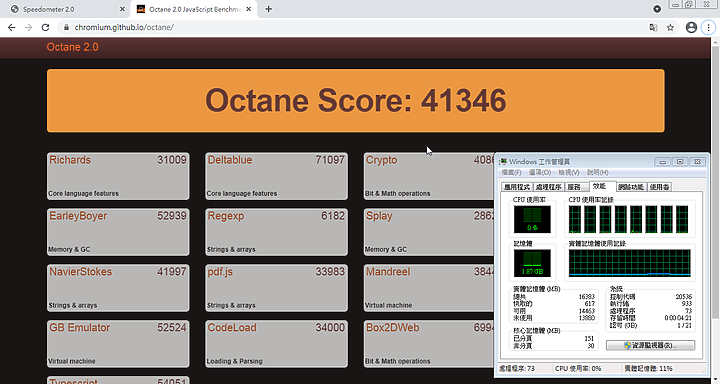
Task: Click the Mandreel benchmark box
Action: click(429, 288)
